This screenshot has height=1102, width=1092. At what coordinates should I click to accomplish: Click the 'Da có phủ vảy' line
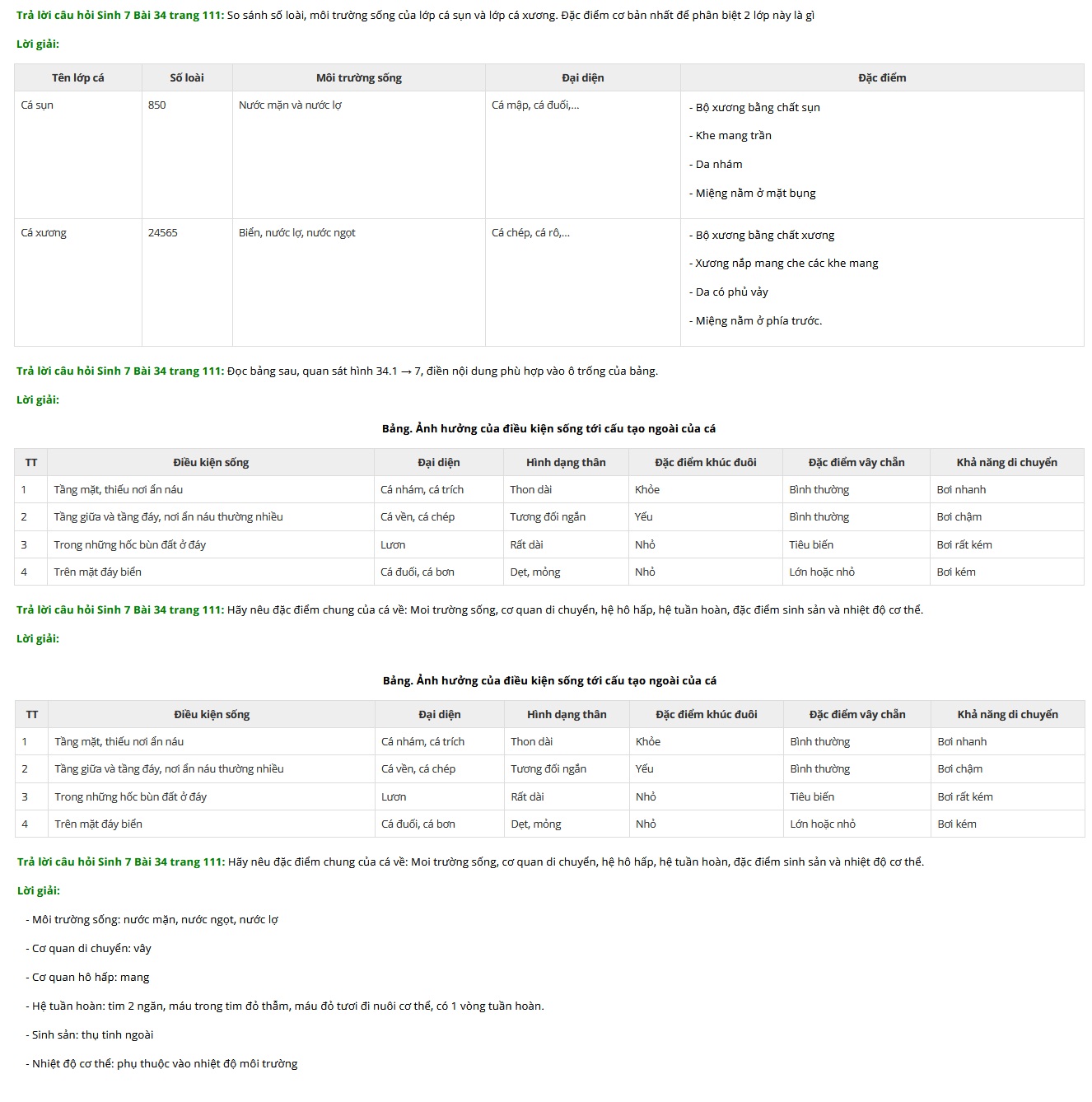[x=731, y=292]
